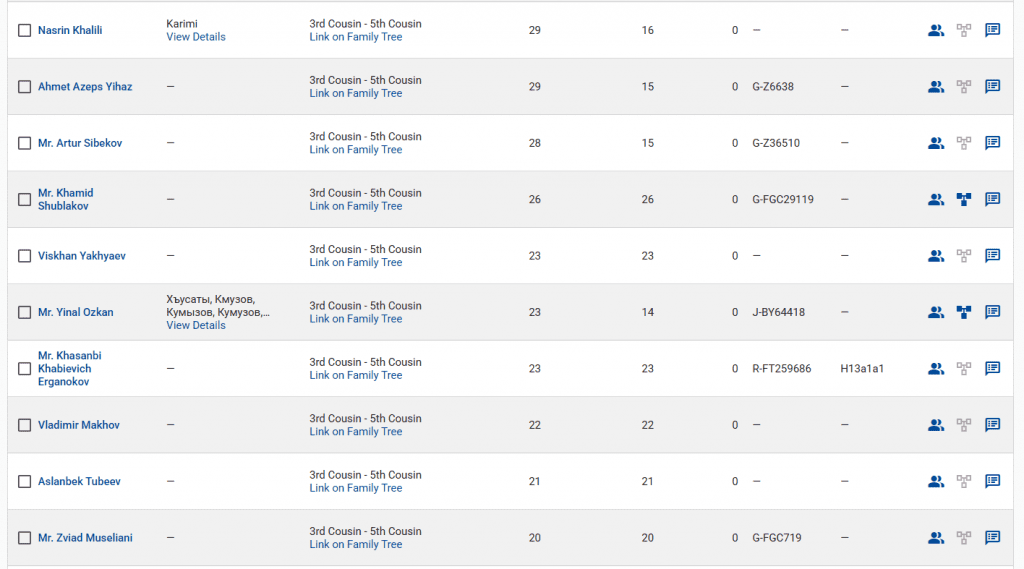This screenshot has width=1024, height=569.
Task: Show in-common matches for Aslanbek Tubeev
Action: tap(935, 481)
